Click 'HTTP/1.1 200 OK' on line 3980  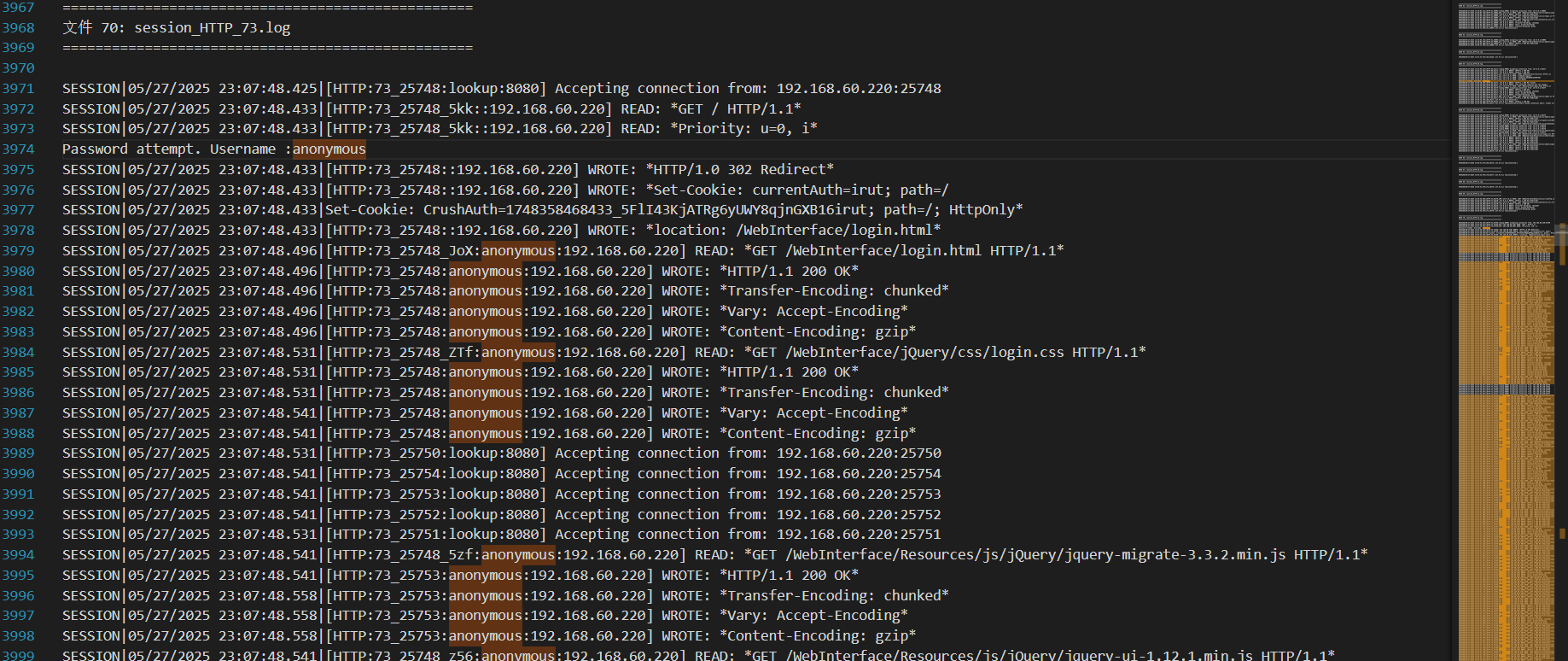(789, 272)
